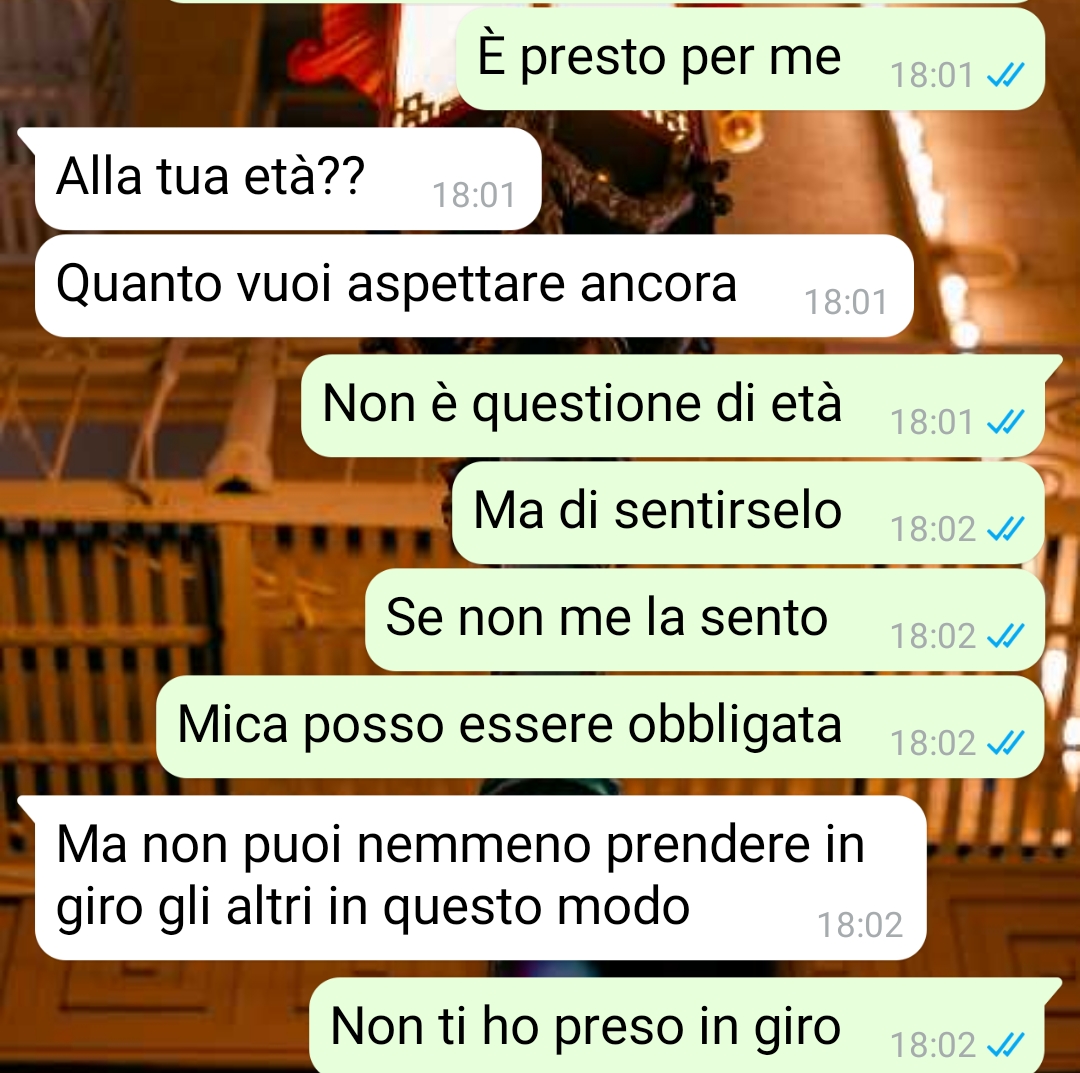Tap the message "Ma di sentirselo"
The width and height of the screenshot is (1080, 1073).
(x=748, y=513)
